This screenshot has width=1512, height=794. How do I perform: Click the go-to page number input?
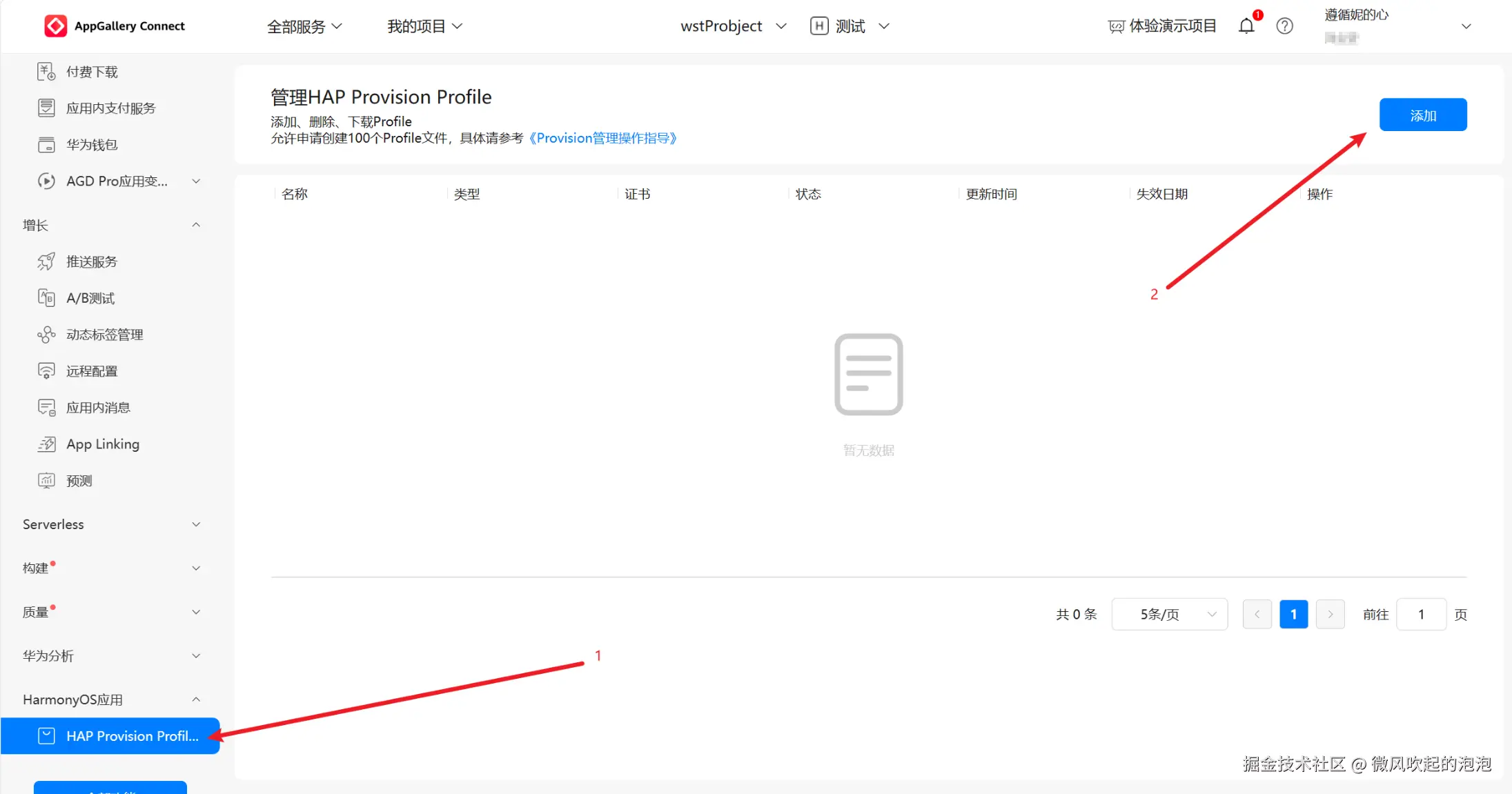point(1421,614)
